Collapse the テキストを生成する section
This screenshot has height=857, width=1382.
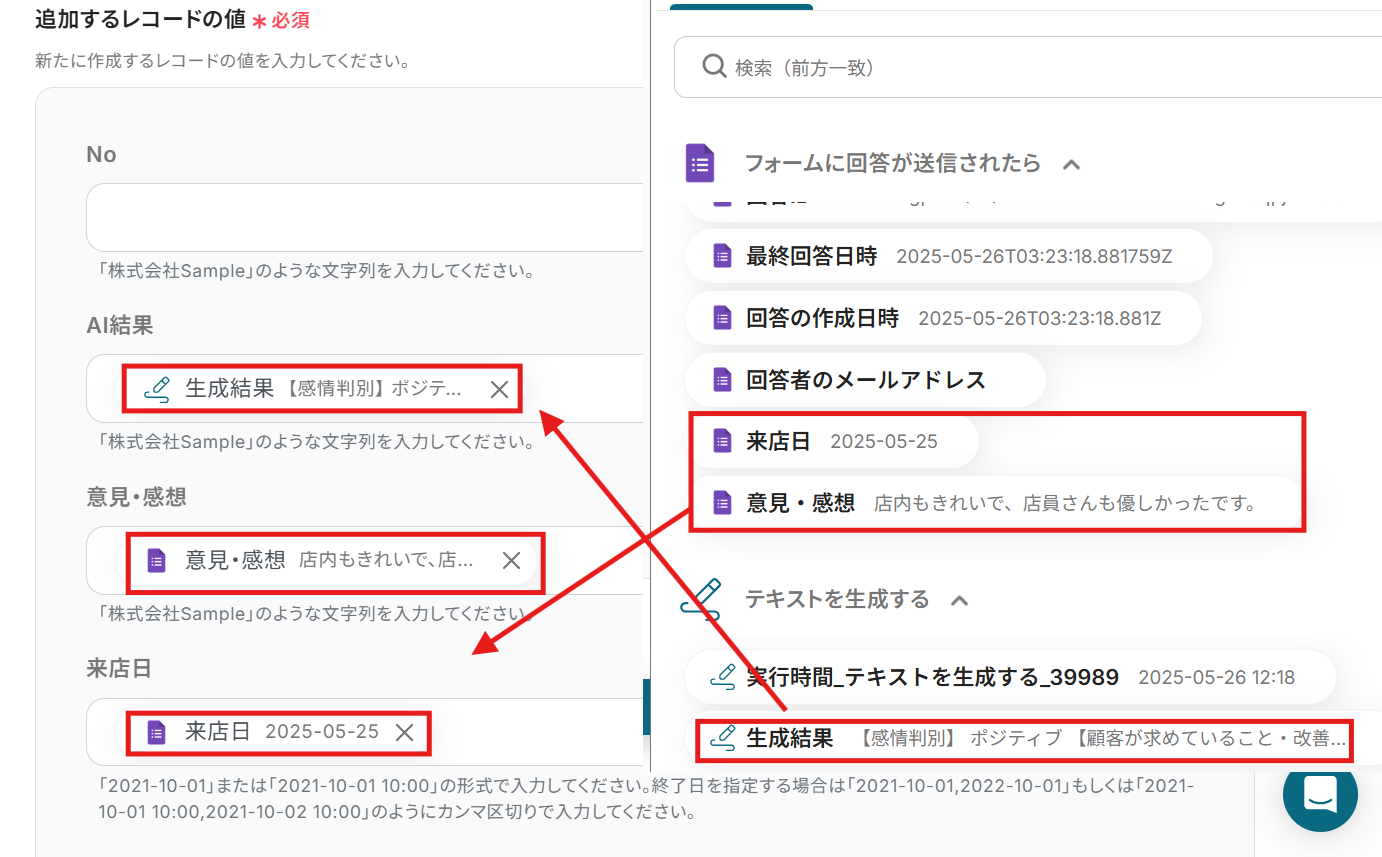pos(959,600)
